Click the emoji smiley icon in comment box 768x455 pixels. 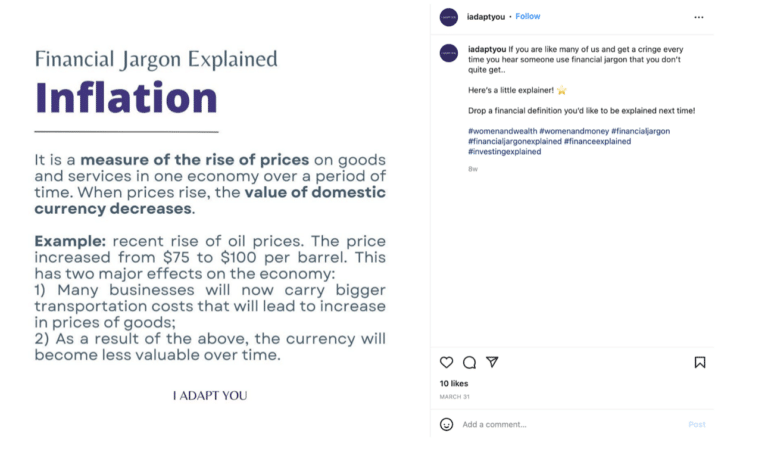pyautogui.click(x=447, y=424)
